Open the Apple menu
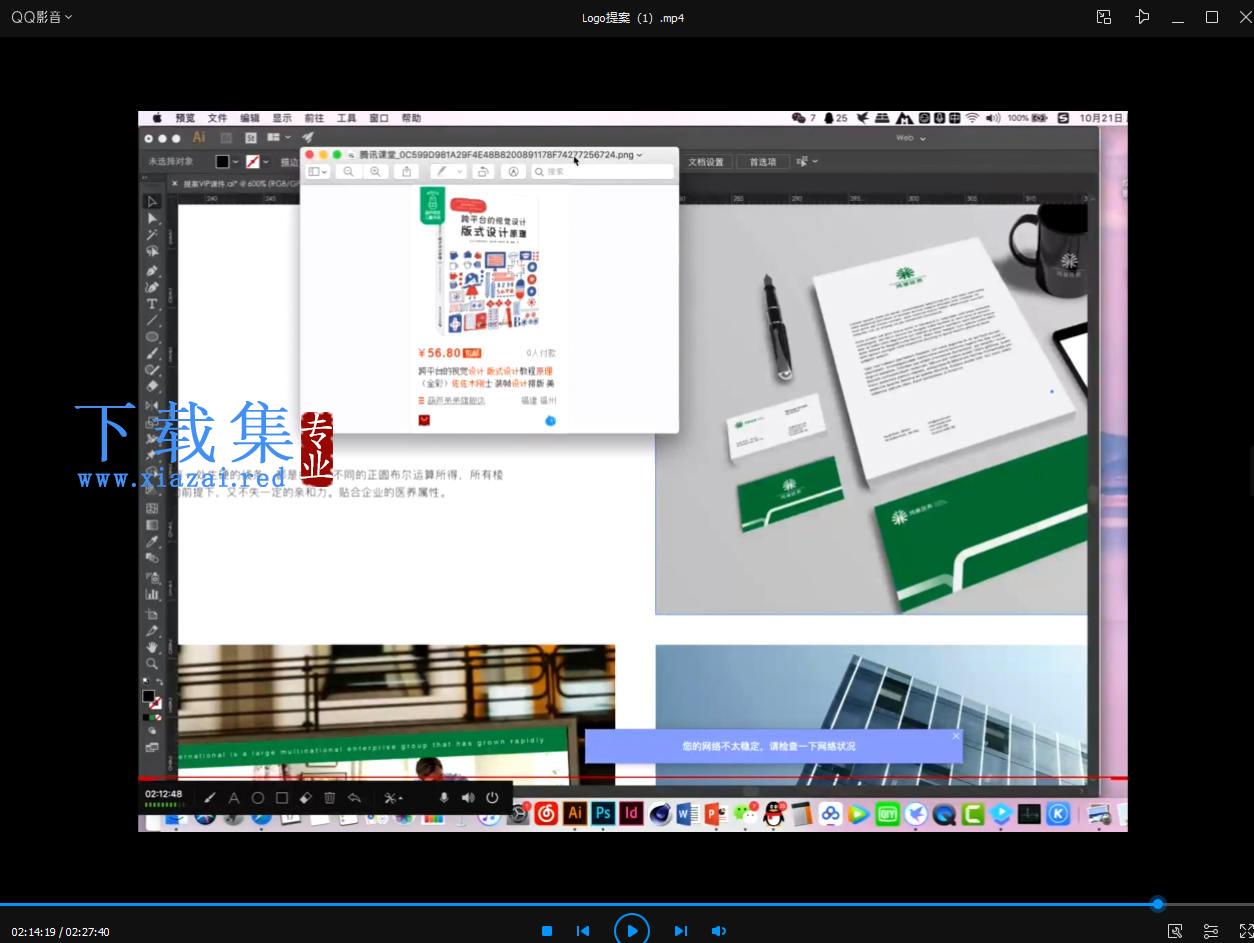The width and height of the screenshot is (1254, 943). coord(157,118)
